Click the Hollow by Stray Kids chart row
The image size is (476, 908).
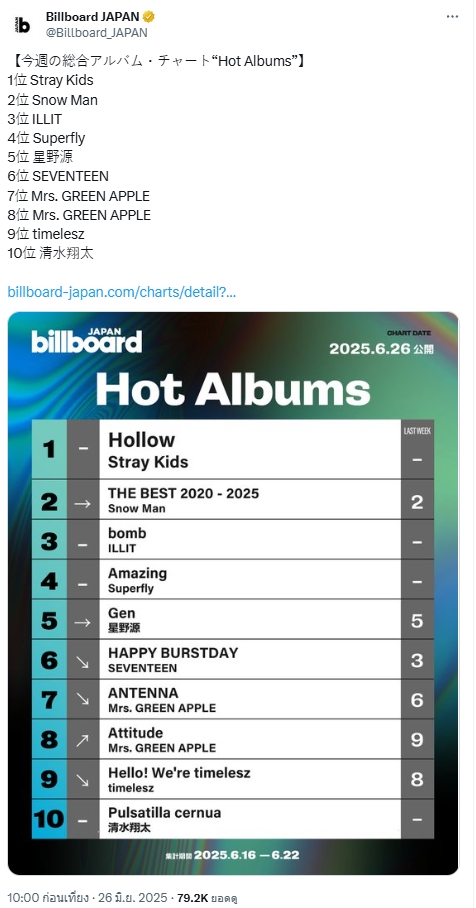coord(250,450)
